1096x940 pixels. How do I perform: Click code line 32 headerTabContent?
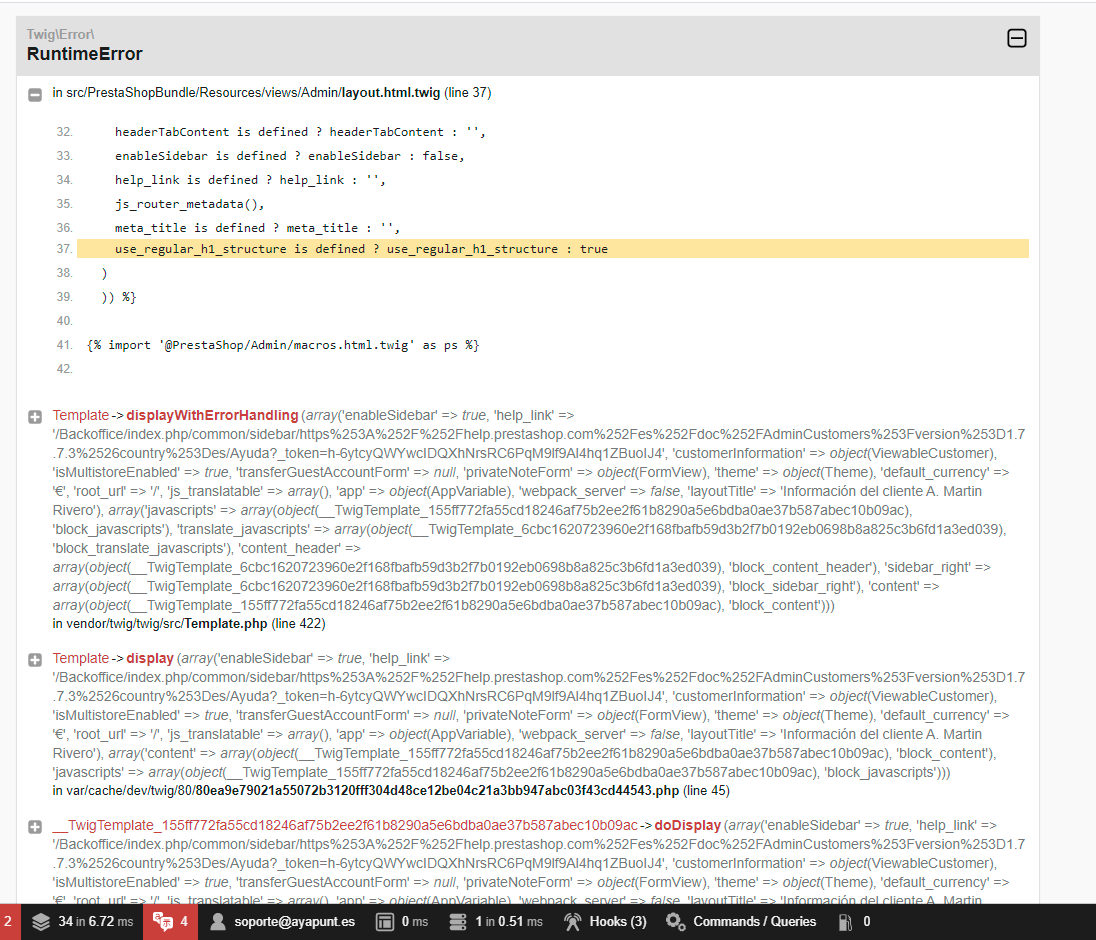pyautogui.click(x=300, y=132)
